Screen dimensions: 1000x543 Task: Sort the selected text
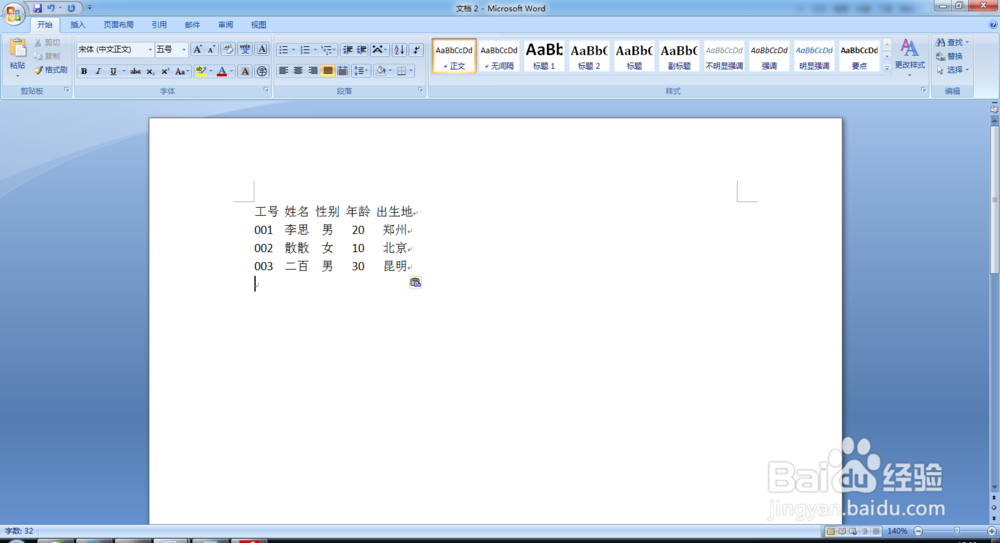(399, 50)
